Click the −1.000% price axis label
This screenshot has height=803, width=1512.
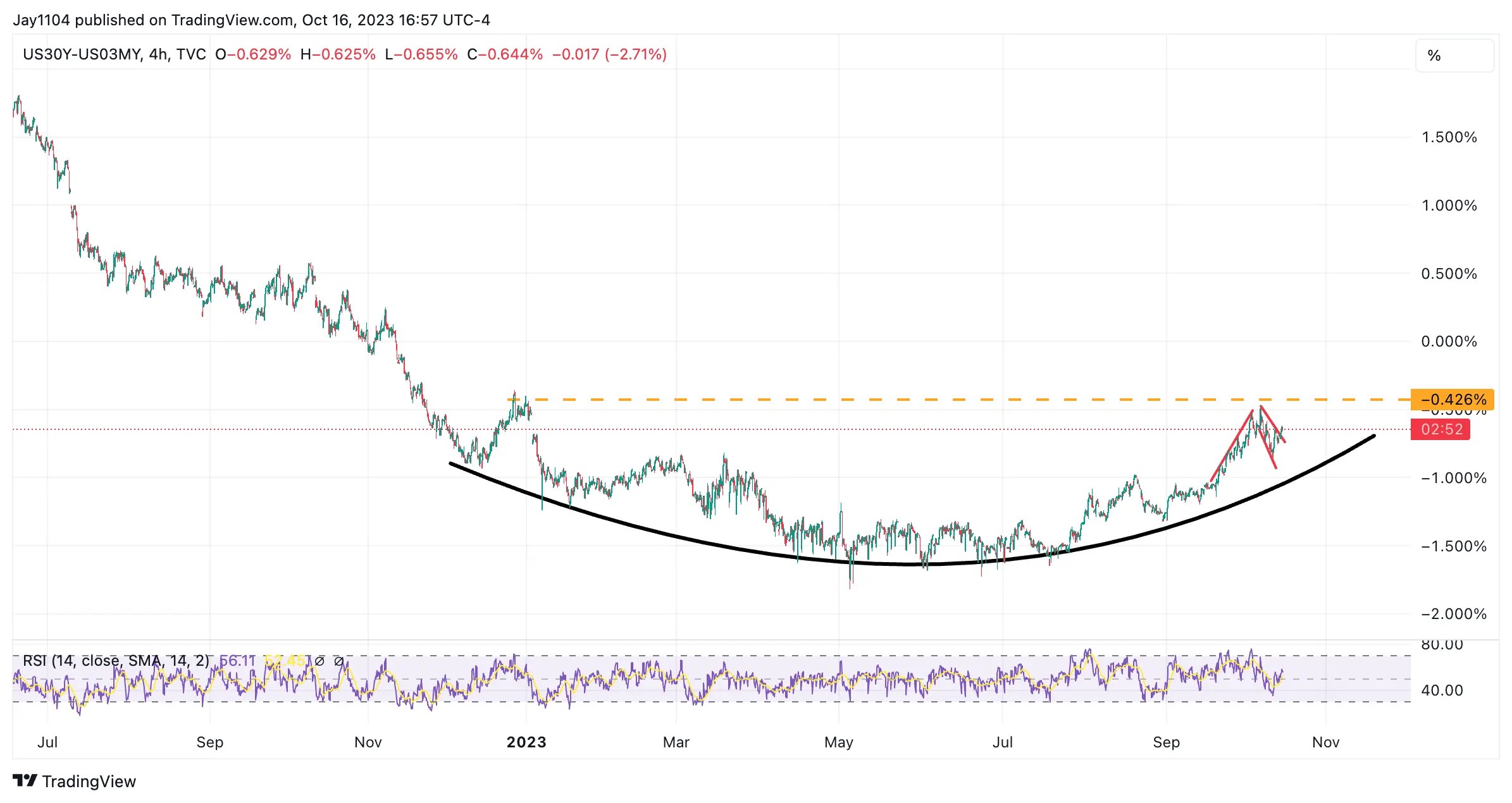click(x=1454, y=478)
